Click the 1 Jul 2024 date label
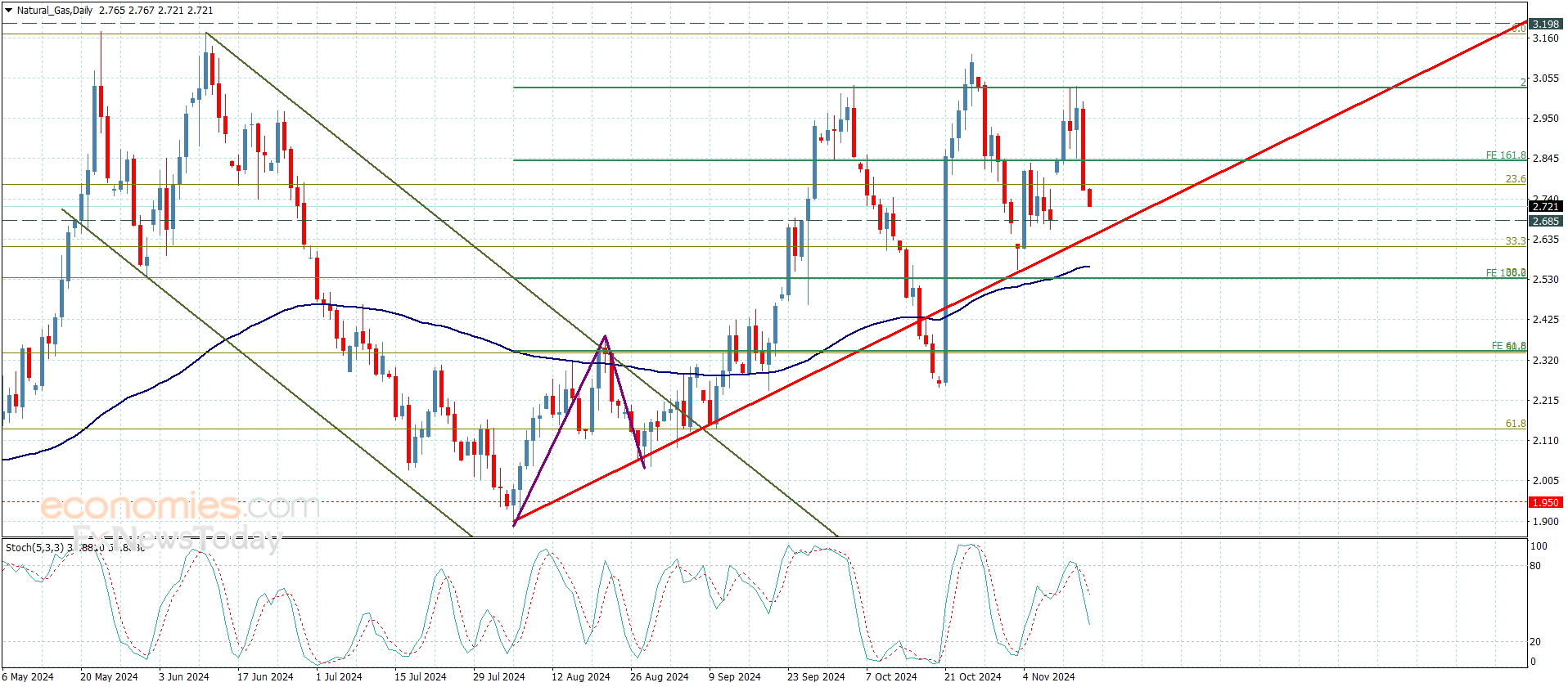 tap(339, 677)
